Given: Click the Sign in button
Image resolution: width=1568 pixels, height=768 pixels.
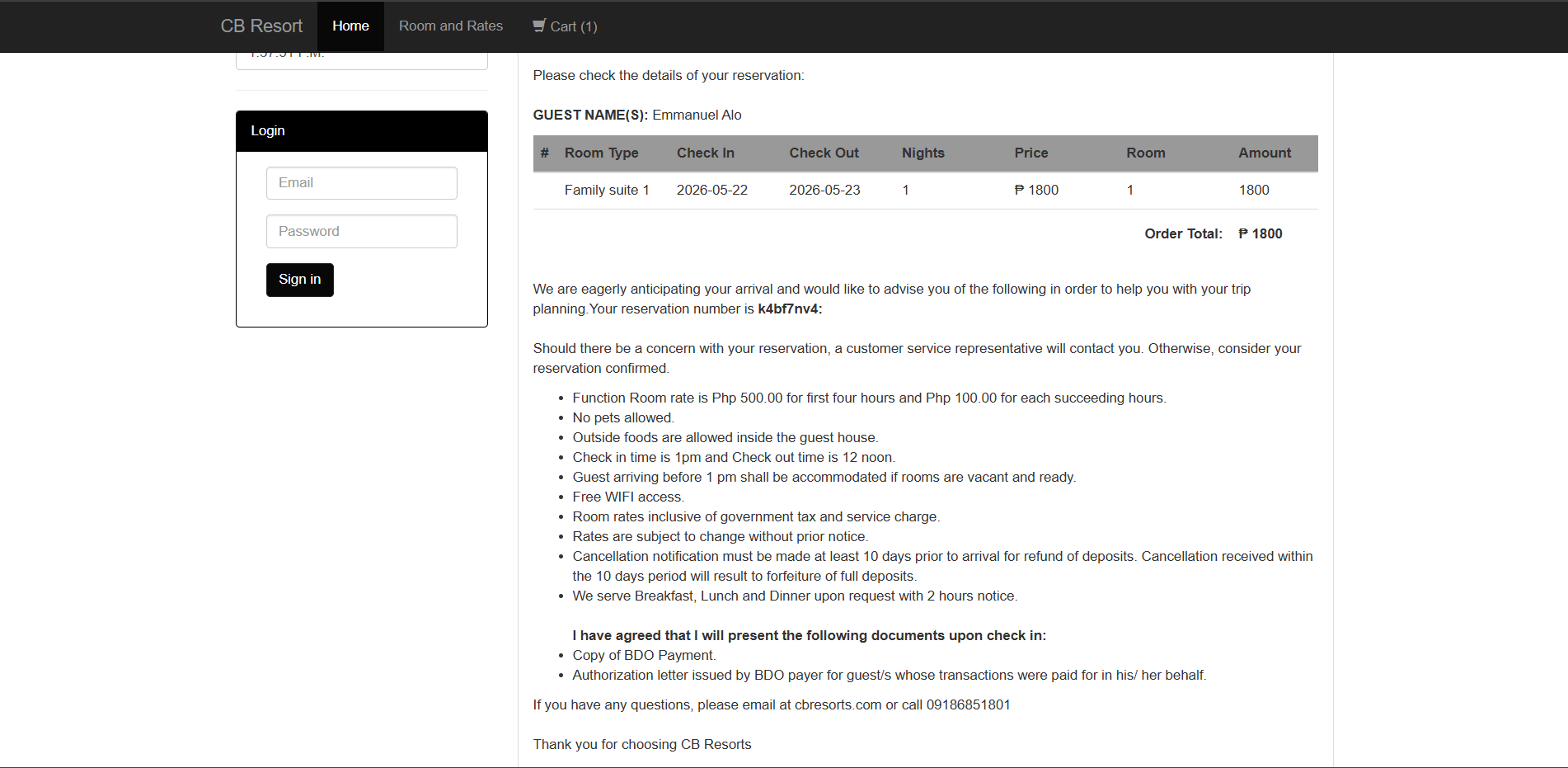Looking at the screenshot, I should [299, 280].
